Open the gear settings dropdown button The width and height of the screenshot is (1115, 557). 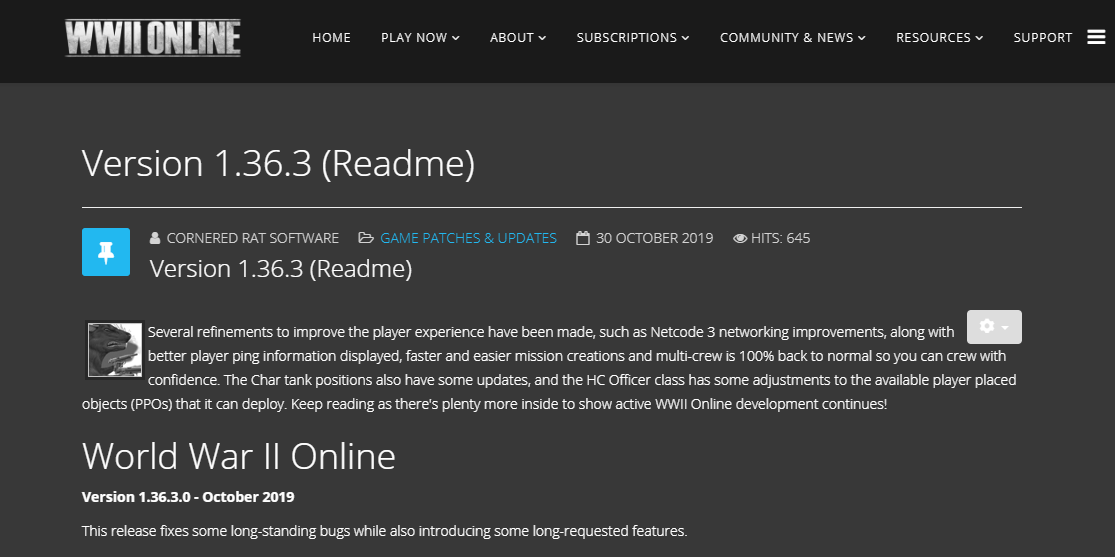coord(994,327)
